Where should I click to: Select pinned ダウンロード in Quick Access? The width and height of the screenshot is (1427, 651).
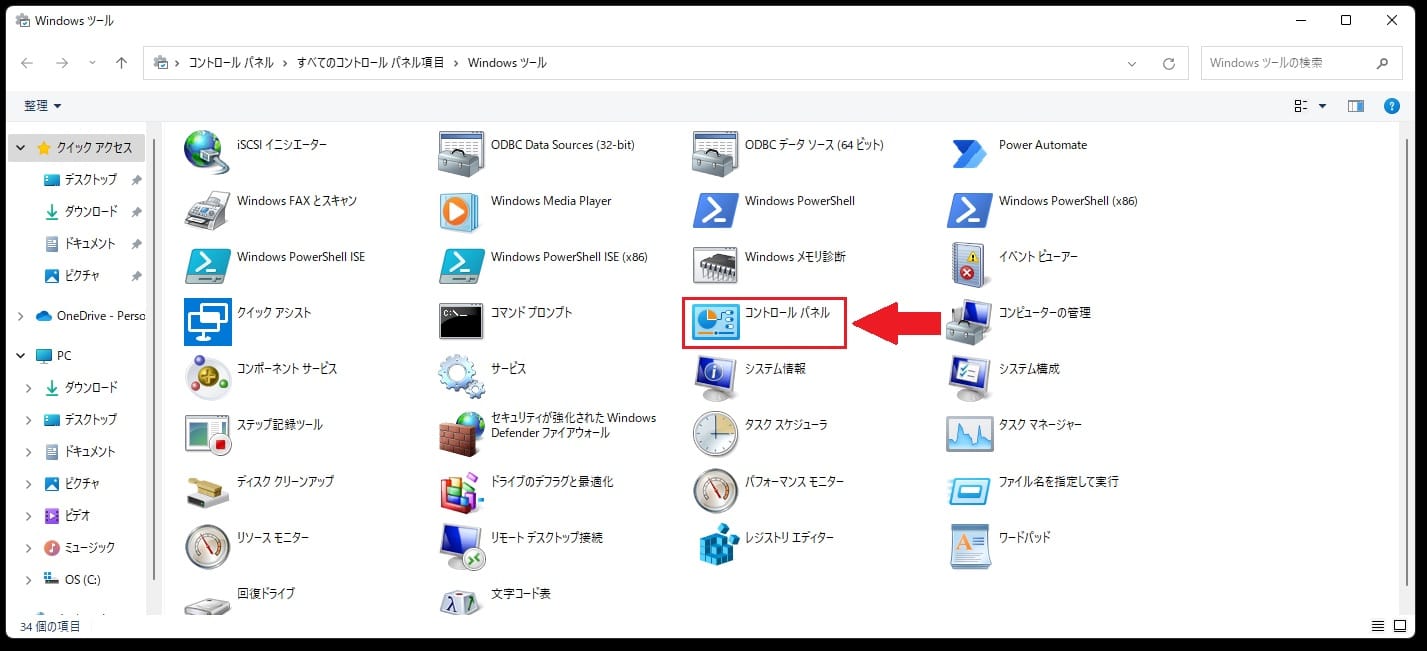click(x=90, y=212)
